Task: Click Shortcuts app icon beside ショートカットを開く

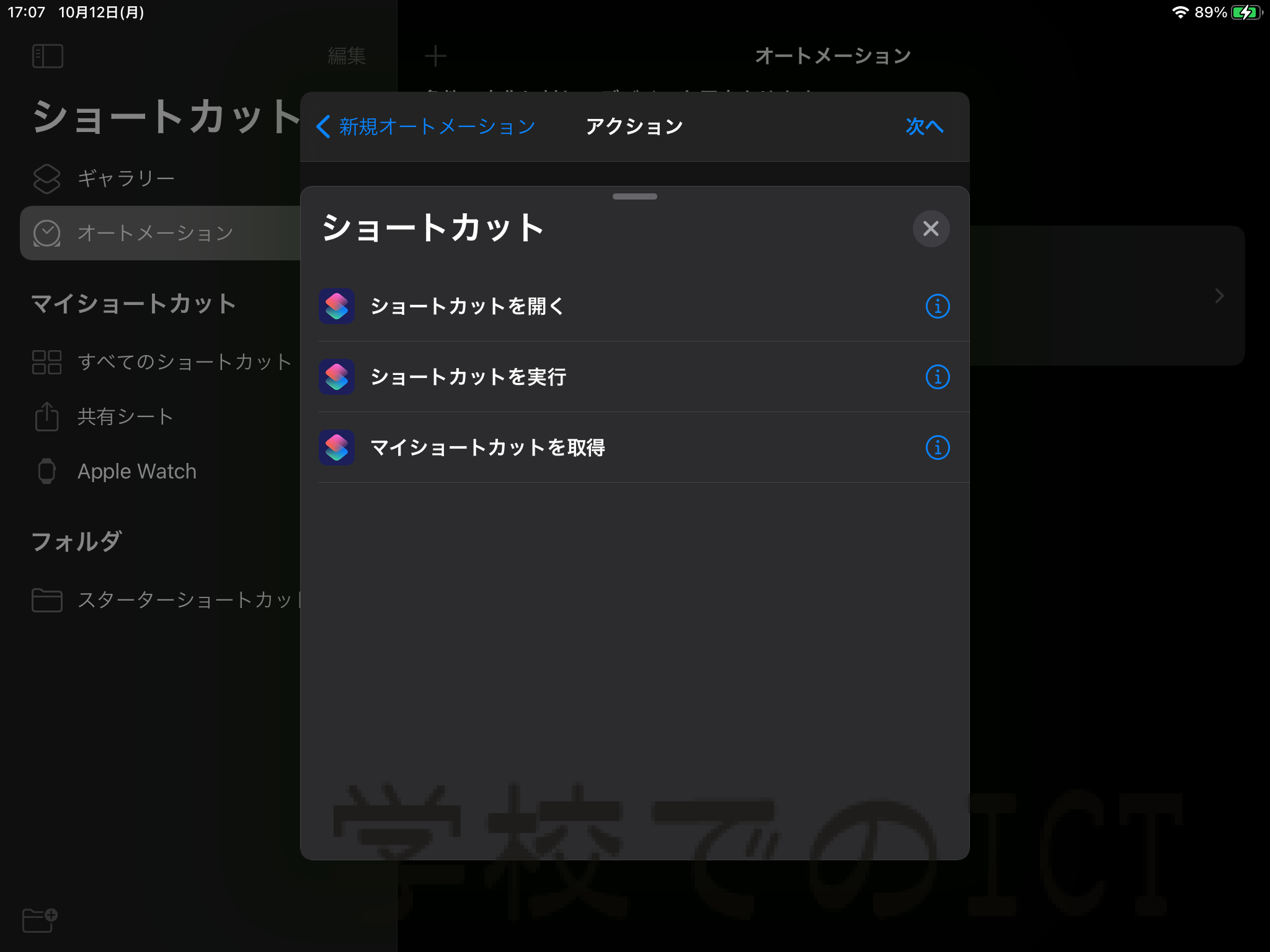Action: point(337,306)
